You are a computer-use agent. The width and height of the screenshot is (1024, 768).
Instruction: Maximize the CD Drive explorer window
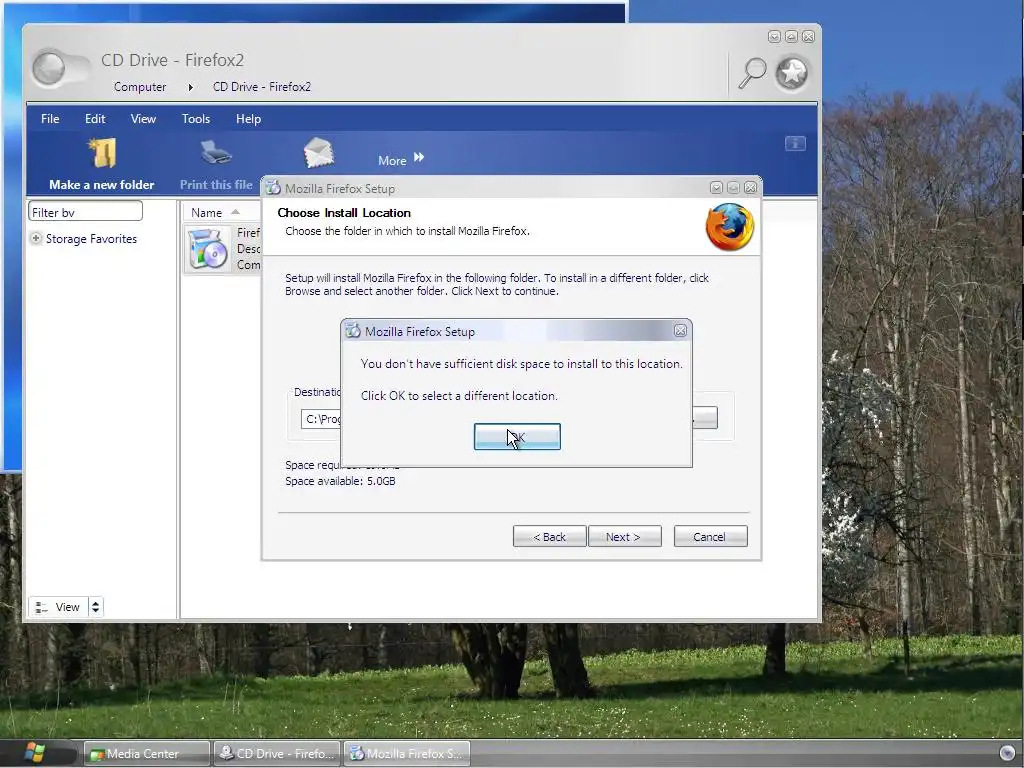click(x=791, y=37)
